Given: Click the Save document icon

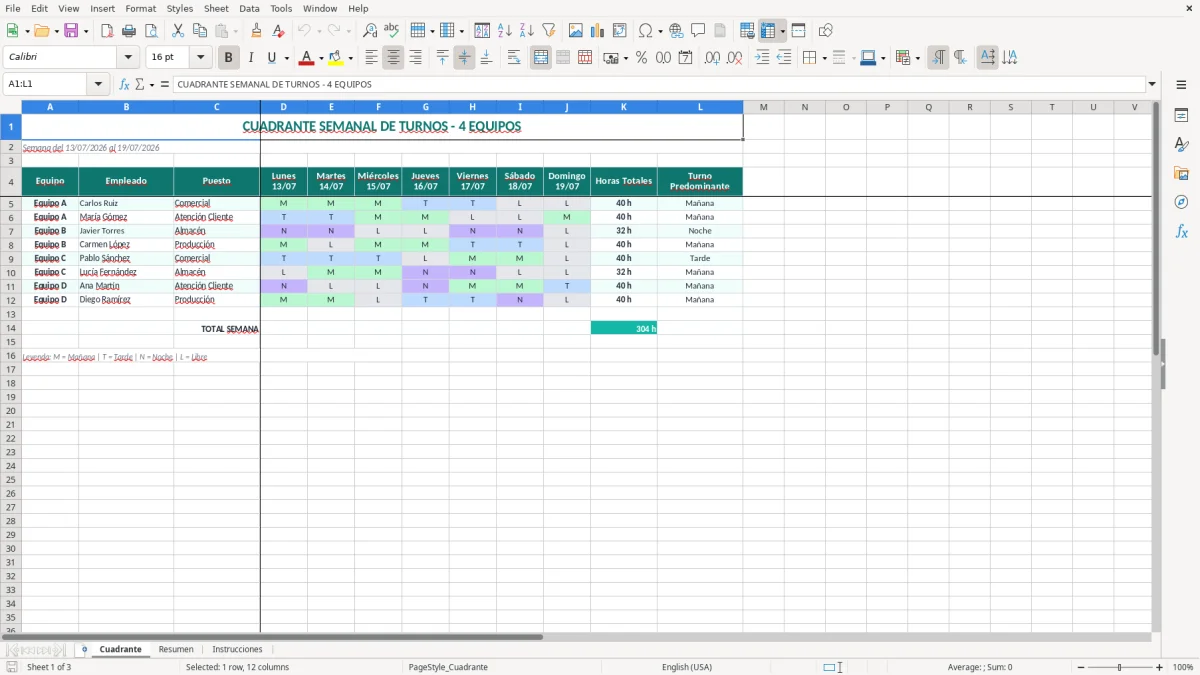Looking at the screenshot, I should pos(71,31).
